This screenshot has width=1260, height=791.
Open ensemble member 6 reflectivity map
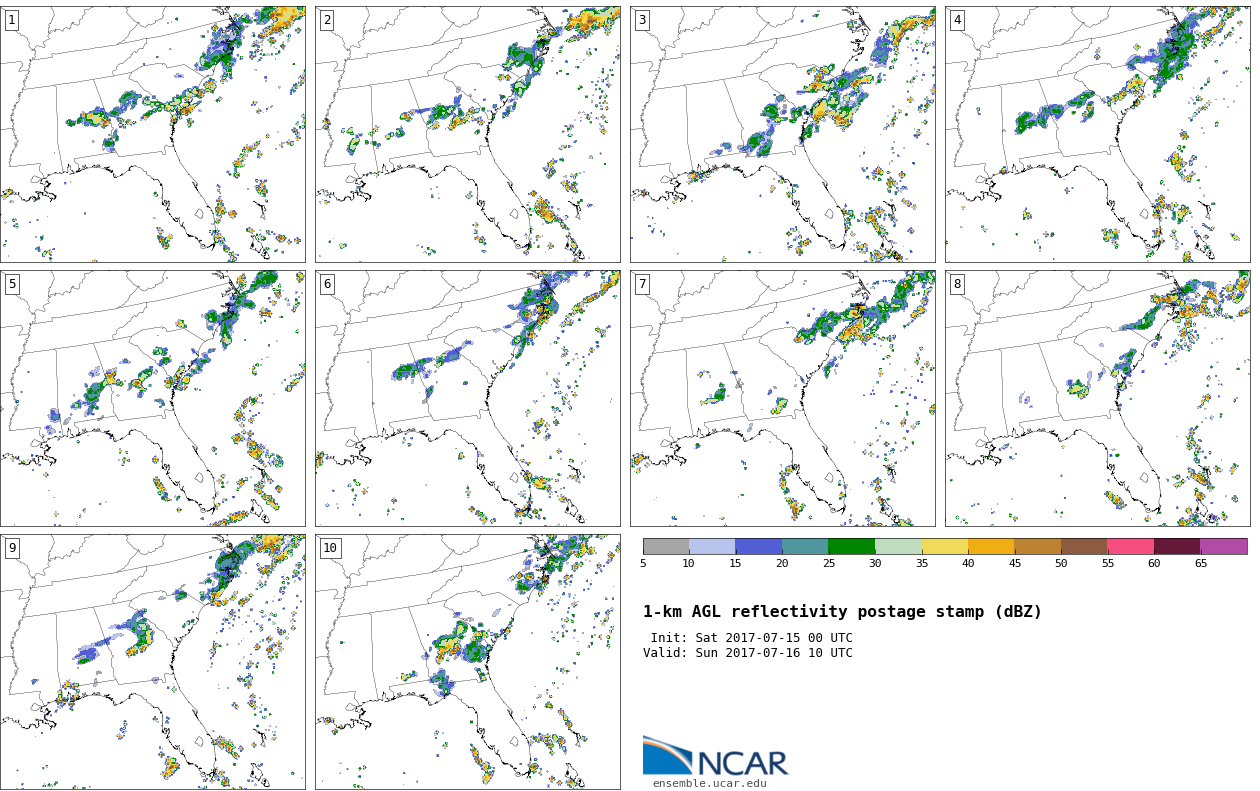tap(468, 398)
